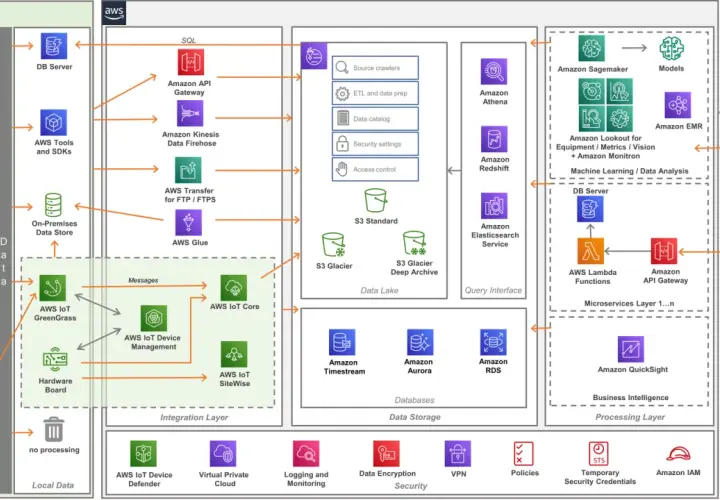Select the AWS Transfer for FTP icon

(x=188, y=170)
